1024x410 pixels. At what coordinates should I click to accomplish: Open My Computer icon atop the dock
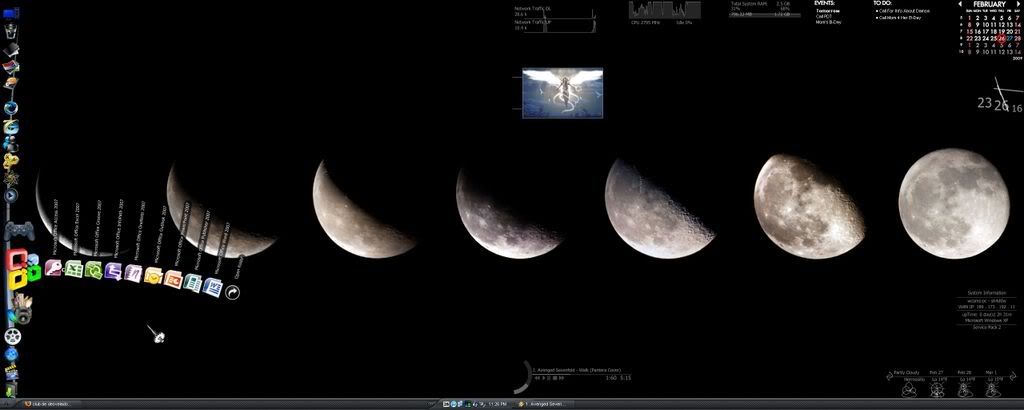[x=11, y=13]
